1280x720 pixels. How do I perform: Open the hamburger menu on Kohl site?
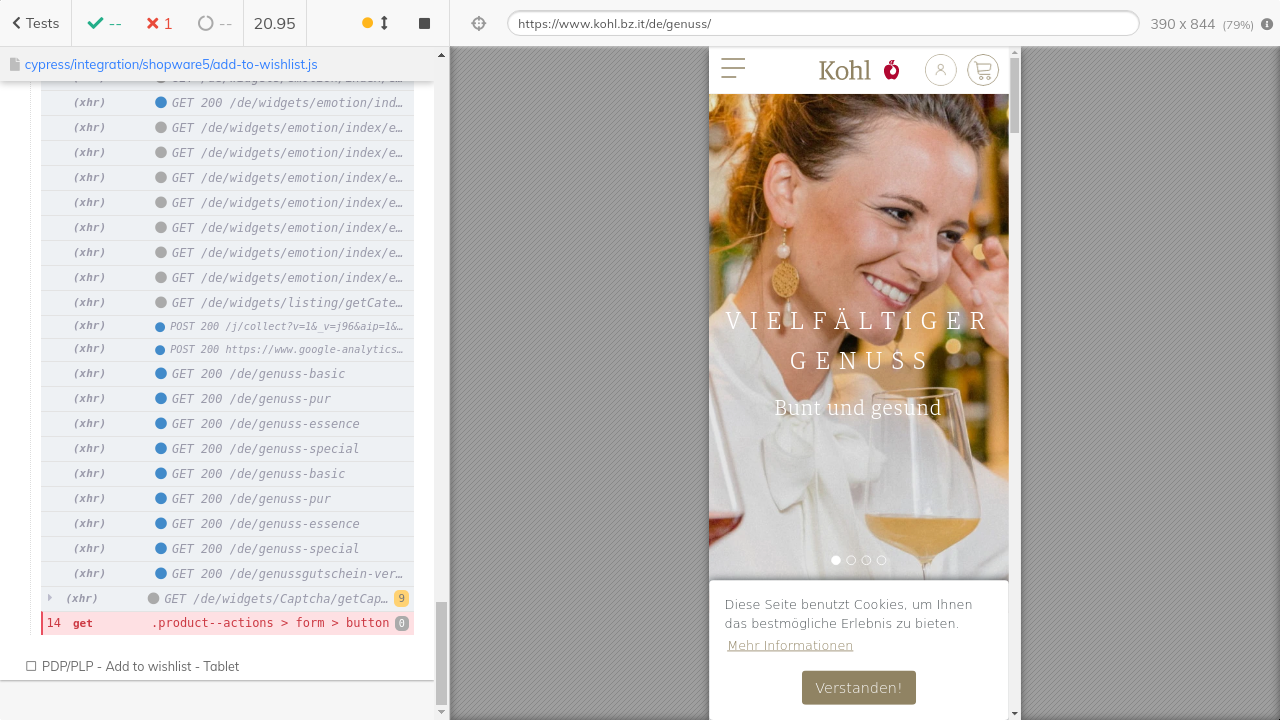point(733,68)
